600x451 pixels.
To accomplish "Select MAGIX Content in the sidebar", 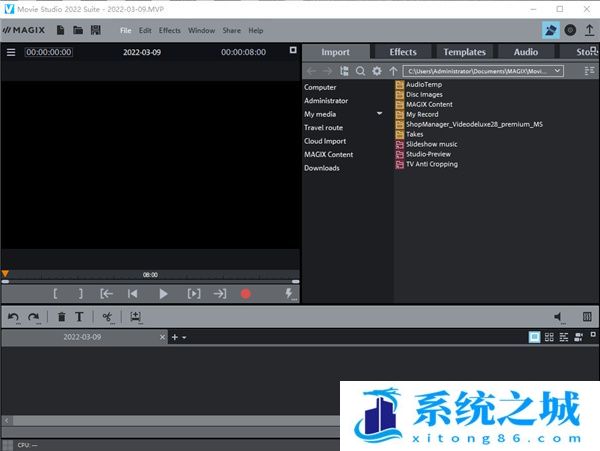I will pos(329,155).
